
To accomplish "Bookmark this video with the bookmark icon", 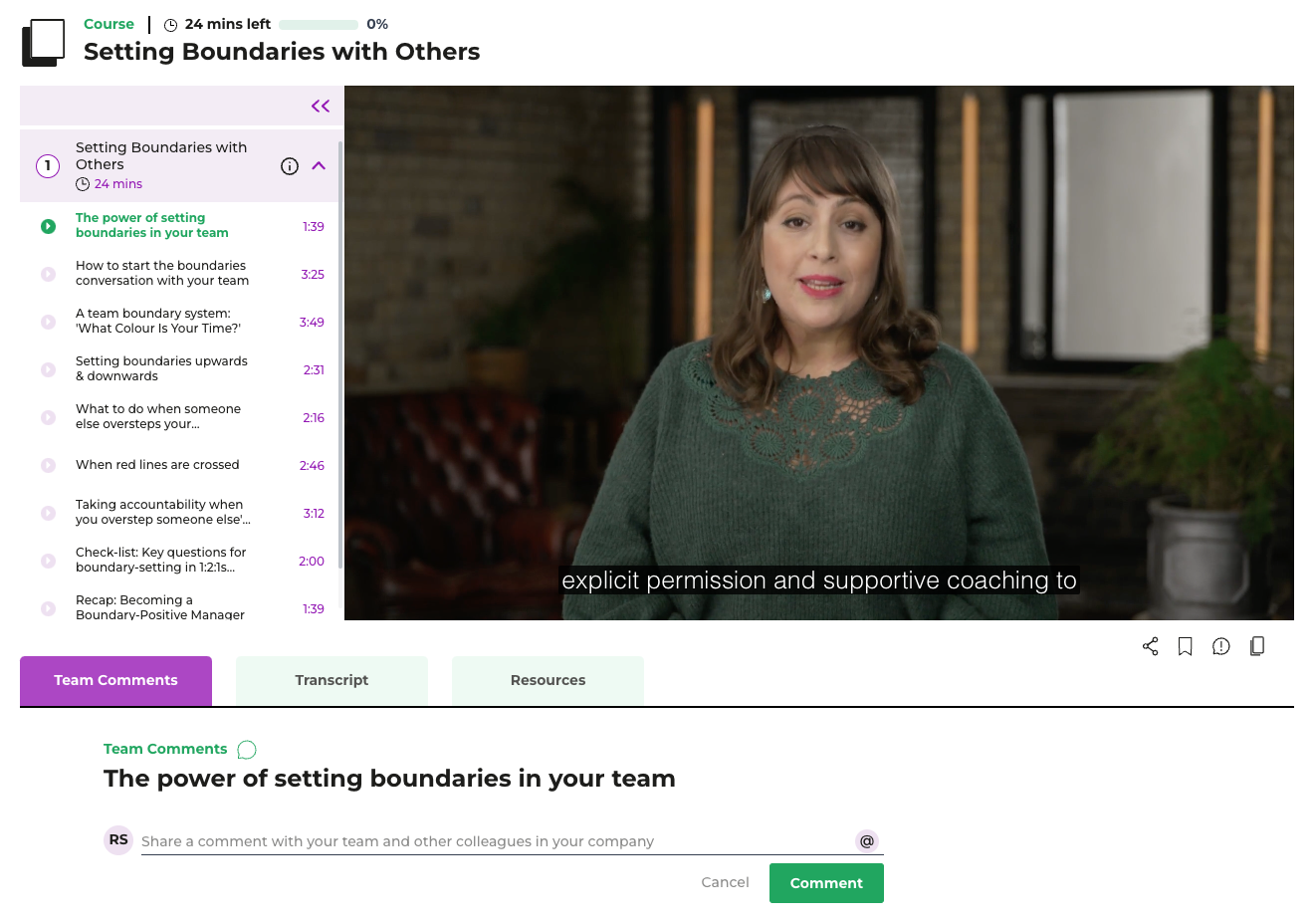I will [x=1185, y=646].
